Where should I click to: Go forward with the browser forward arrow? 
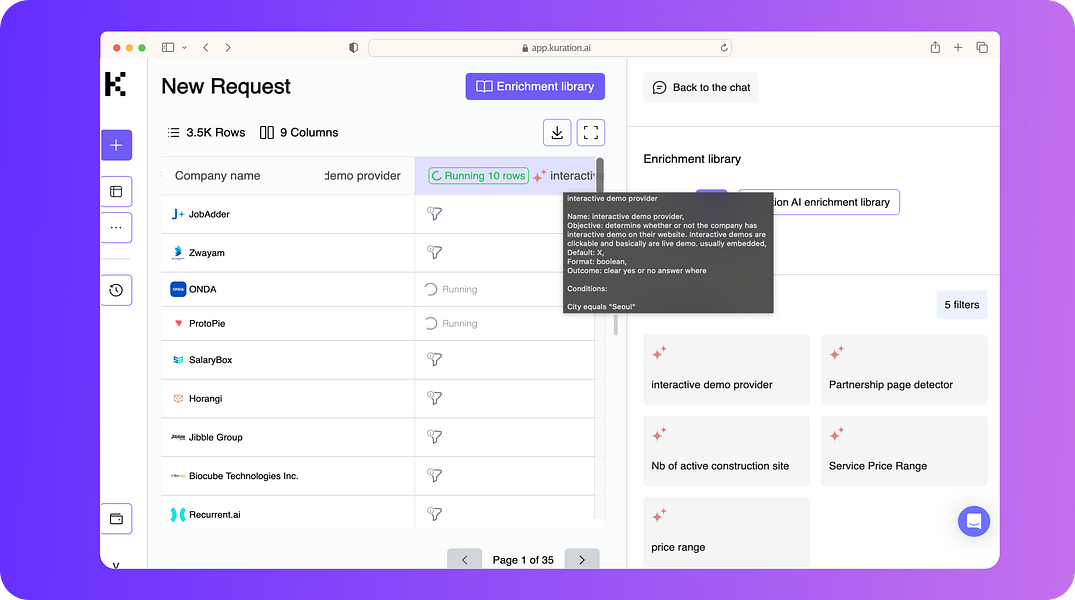228,47
